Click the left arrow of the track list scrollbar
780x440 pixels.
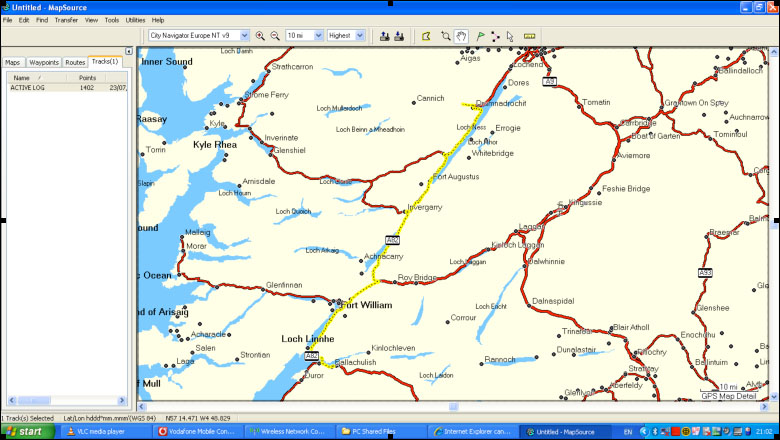click(12, 400)
